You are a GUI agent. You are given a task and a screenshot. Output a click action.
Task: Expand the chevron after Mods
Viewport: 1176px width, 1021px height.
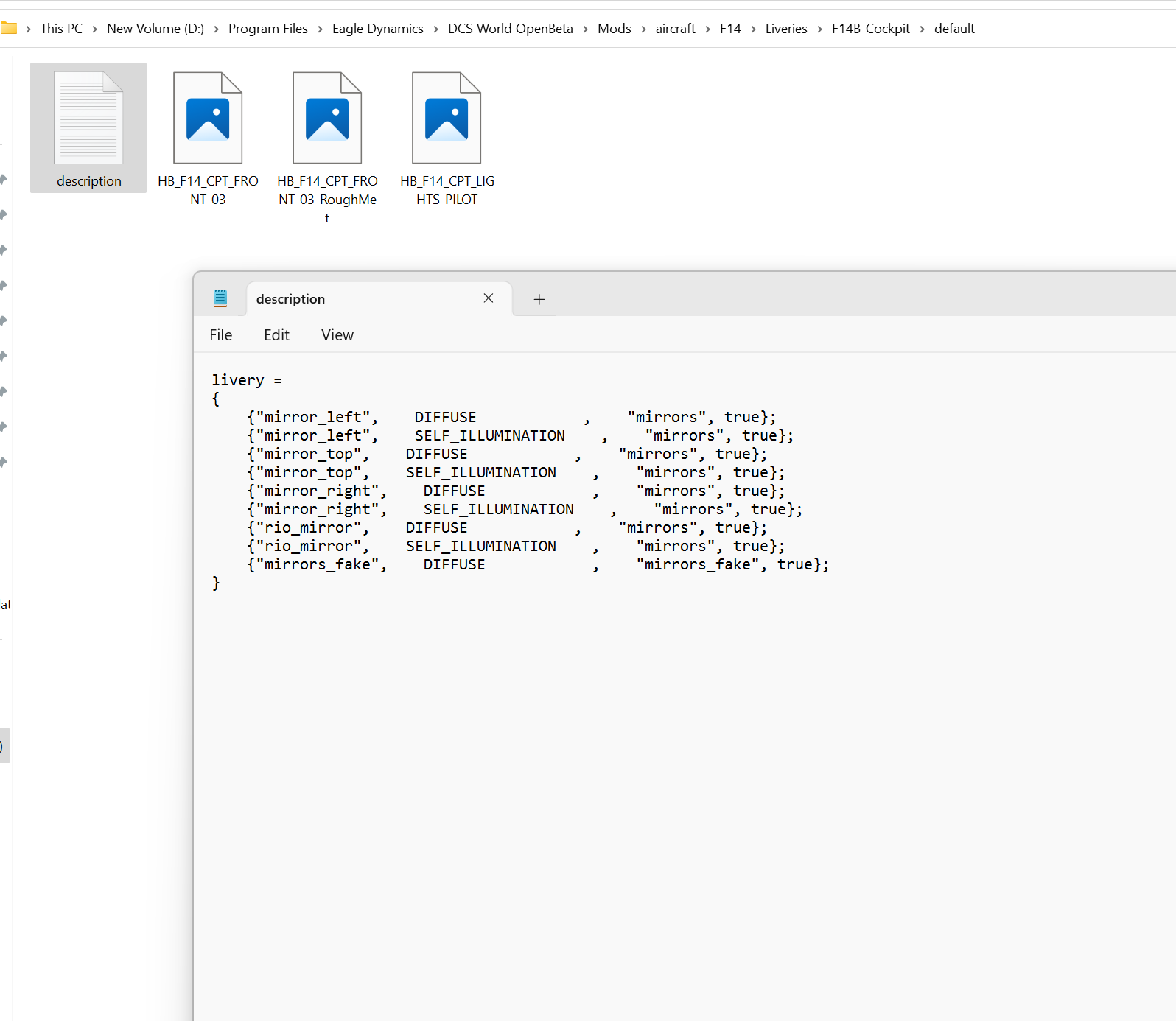[644, 29]
